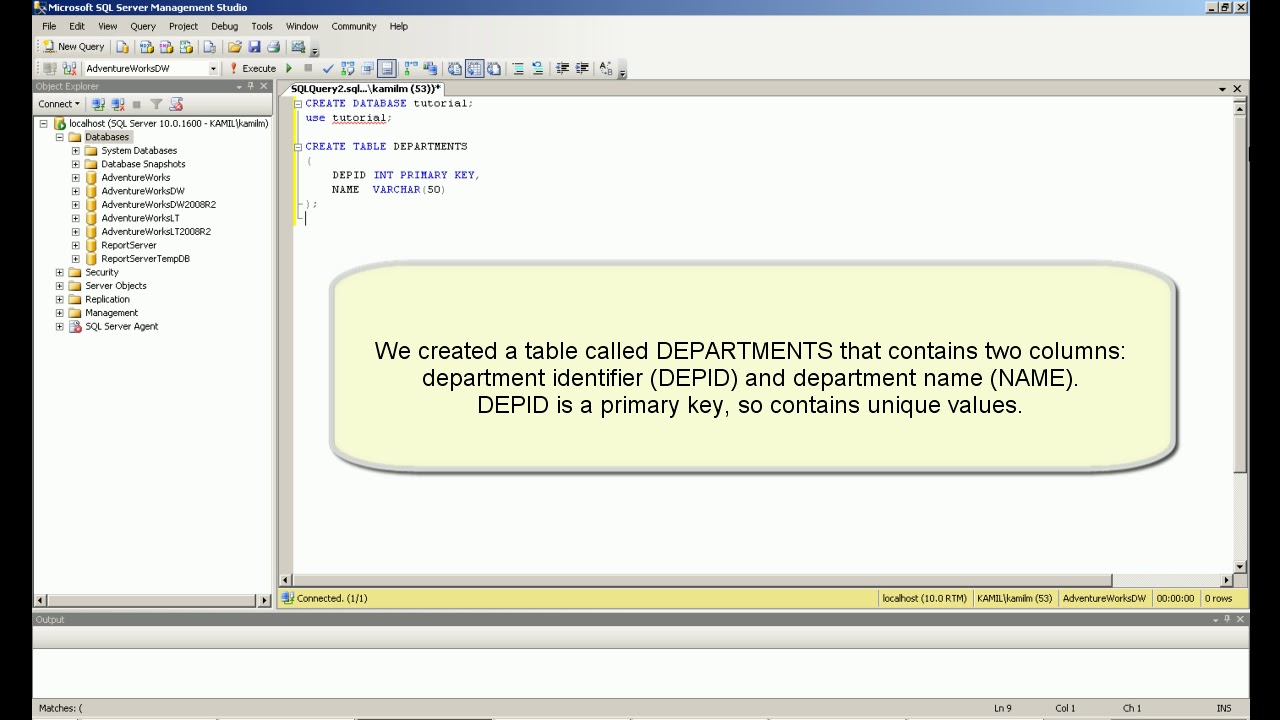Toggle Include Client Statistics
This screenshot has width=1280, height=720.
(x=430, y=69)
